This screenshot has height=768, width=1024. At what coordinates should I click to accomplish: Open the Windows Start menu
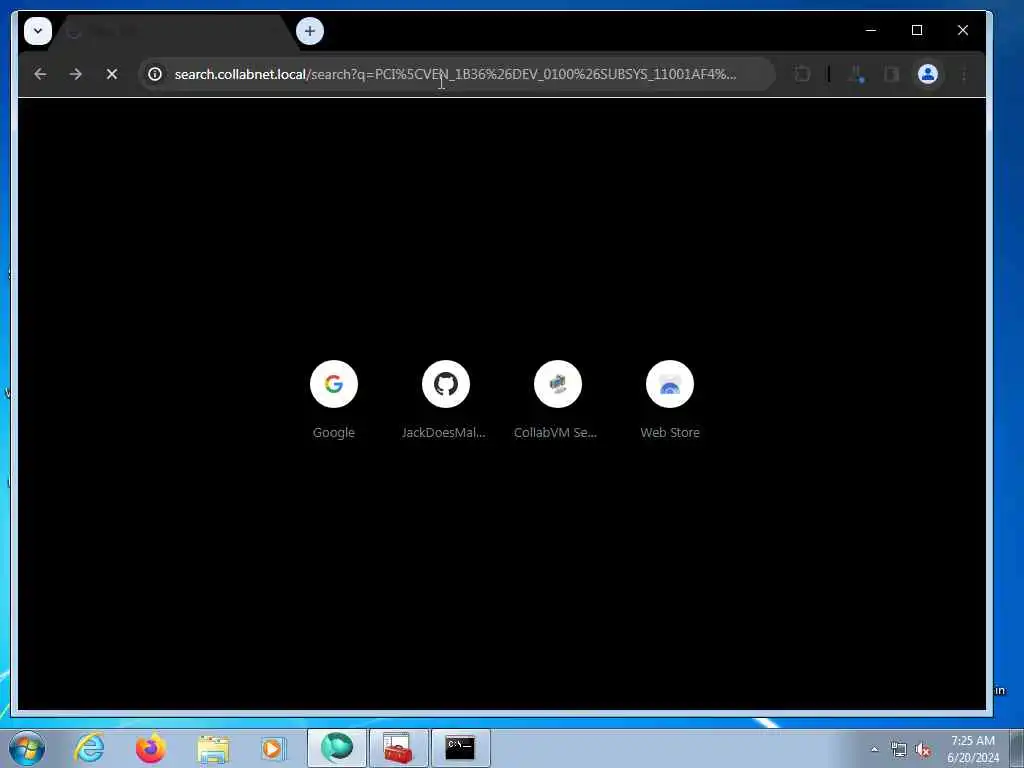tap(27, 748)
